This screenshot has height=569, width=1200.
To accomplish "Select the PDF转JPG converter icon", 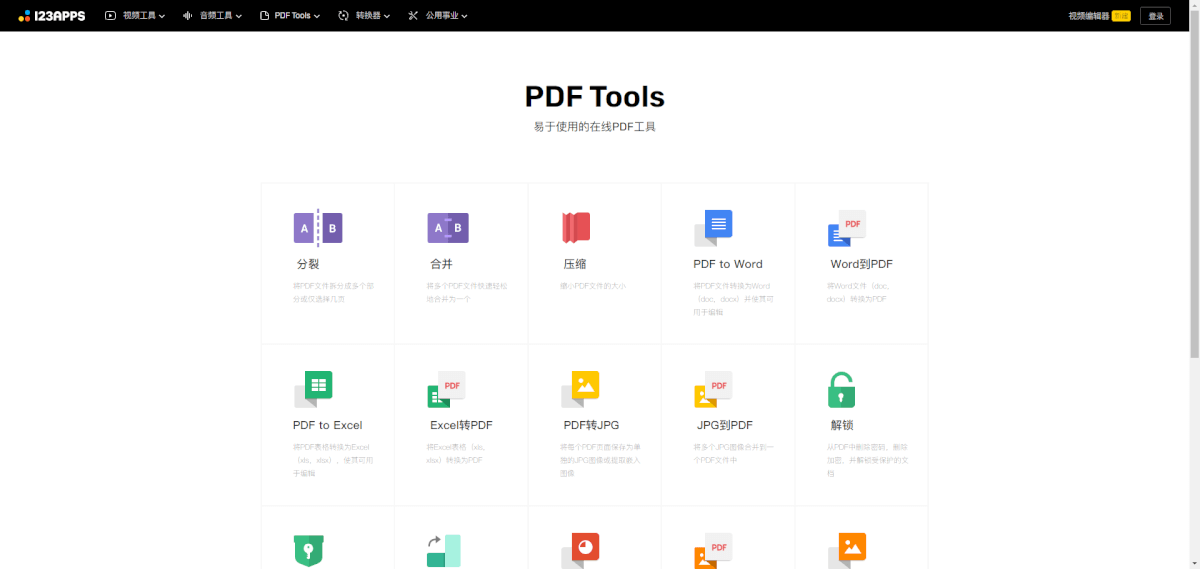I will click(x=580, y=388).
